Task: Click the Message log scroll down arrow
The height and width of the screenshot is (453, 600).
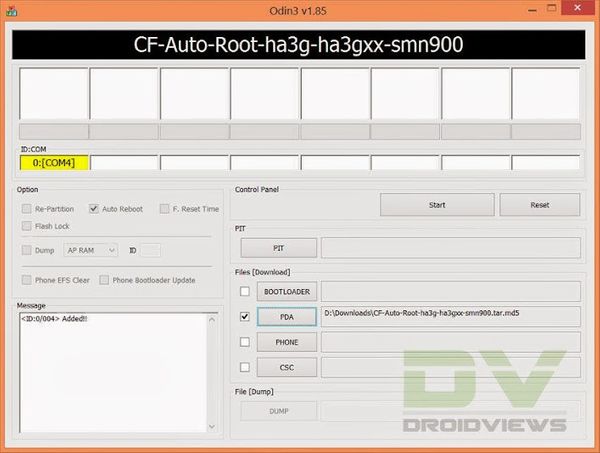Action: (212, 426)
